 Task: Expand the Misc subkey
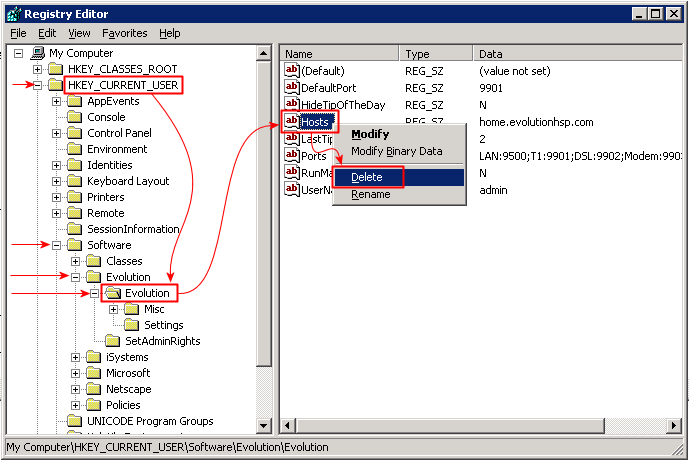click(113, 309)
